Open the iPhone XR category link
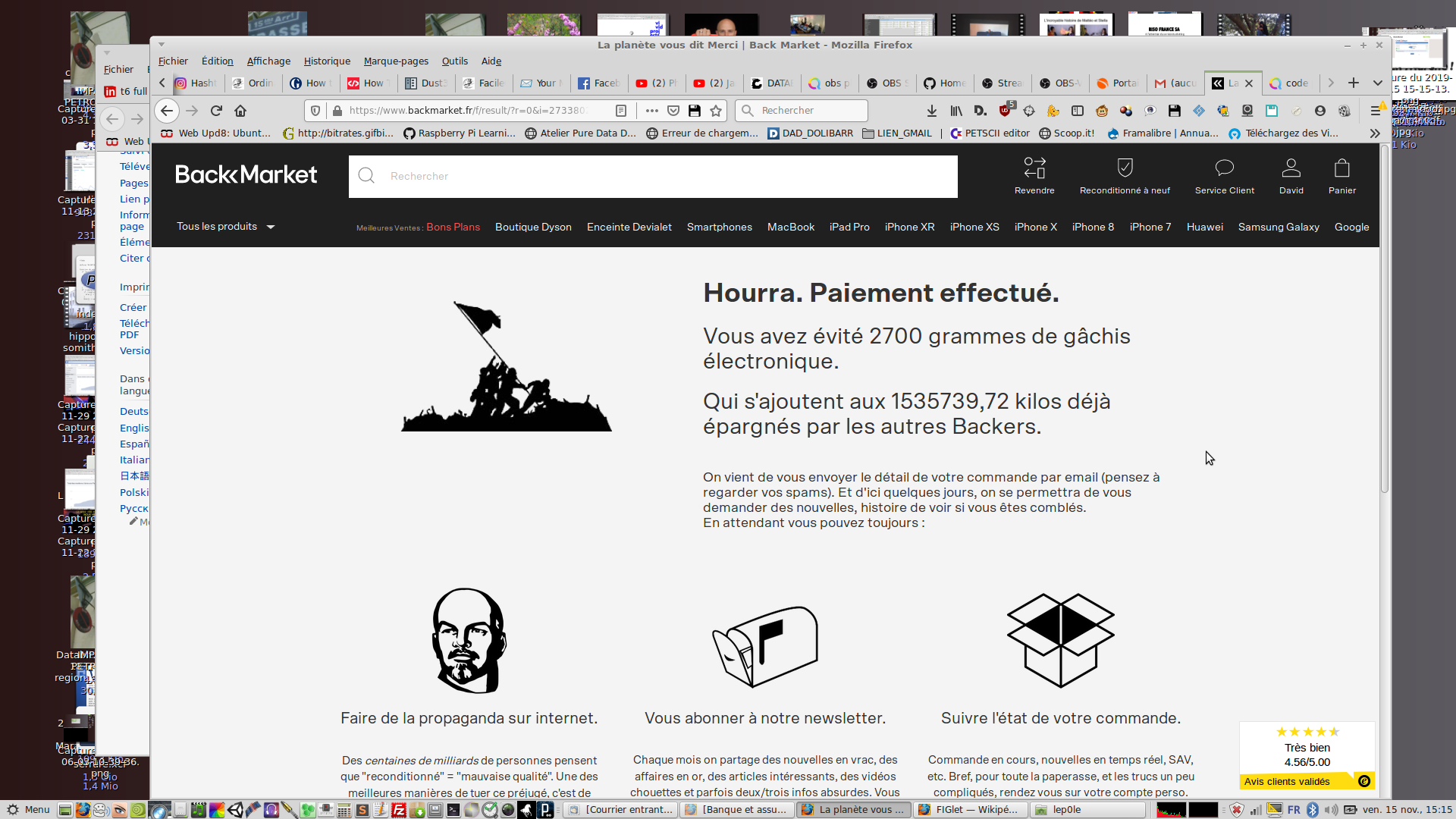Image resolution: width=1456 pixels, height=819 pixels. point(909,227)
